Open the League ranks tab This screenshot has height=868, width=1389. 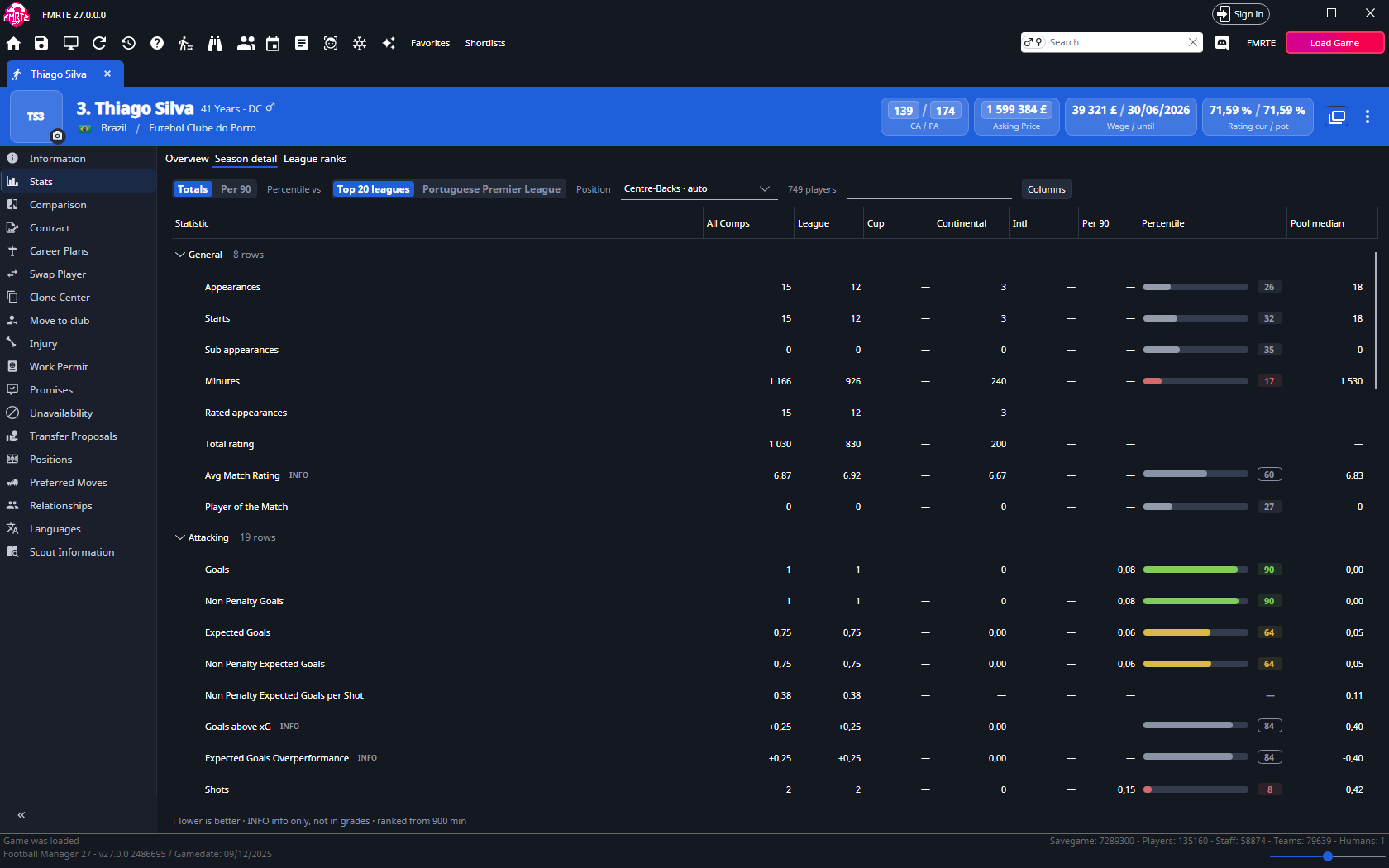point(315,159)
